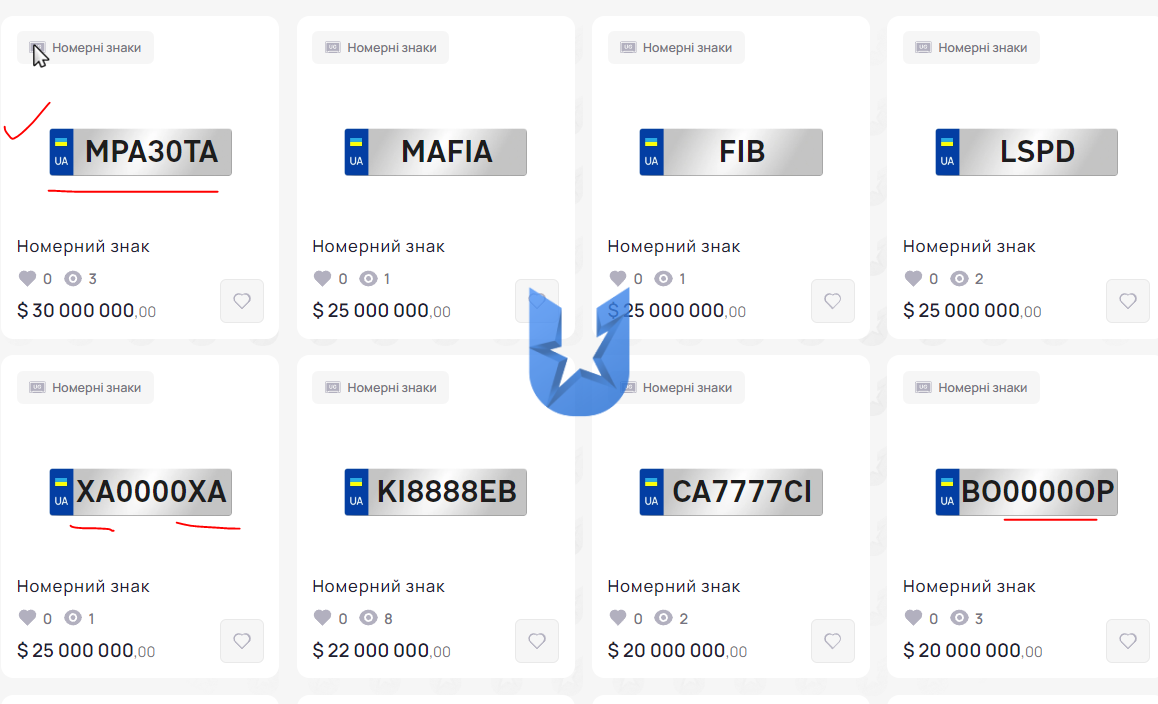The width and height of the screenshot is (1158, 704).
Task: Favorite the CA7777CI plate listing
Action: pyautogui.click(x=832, y=640)
